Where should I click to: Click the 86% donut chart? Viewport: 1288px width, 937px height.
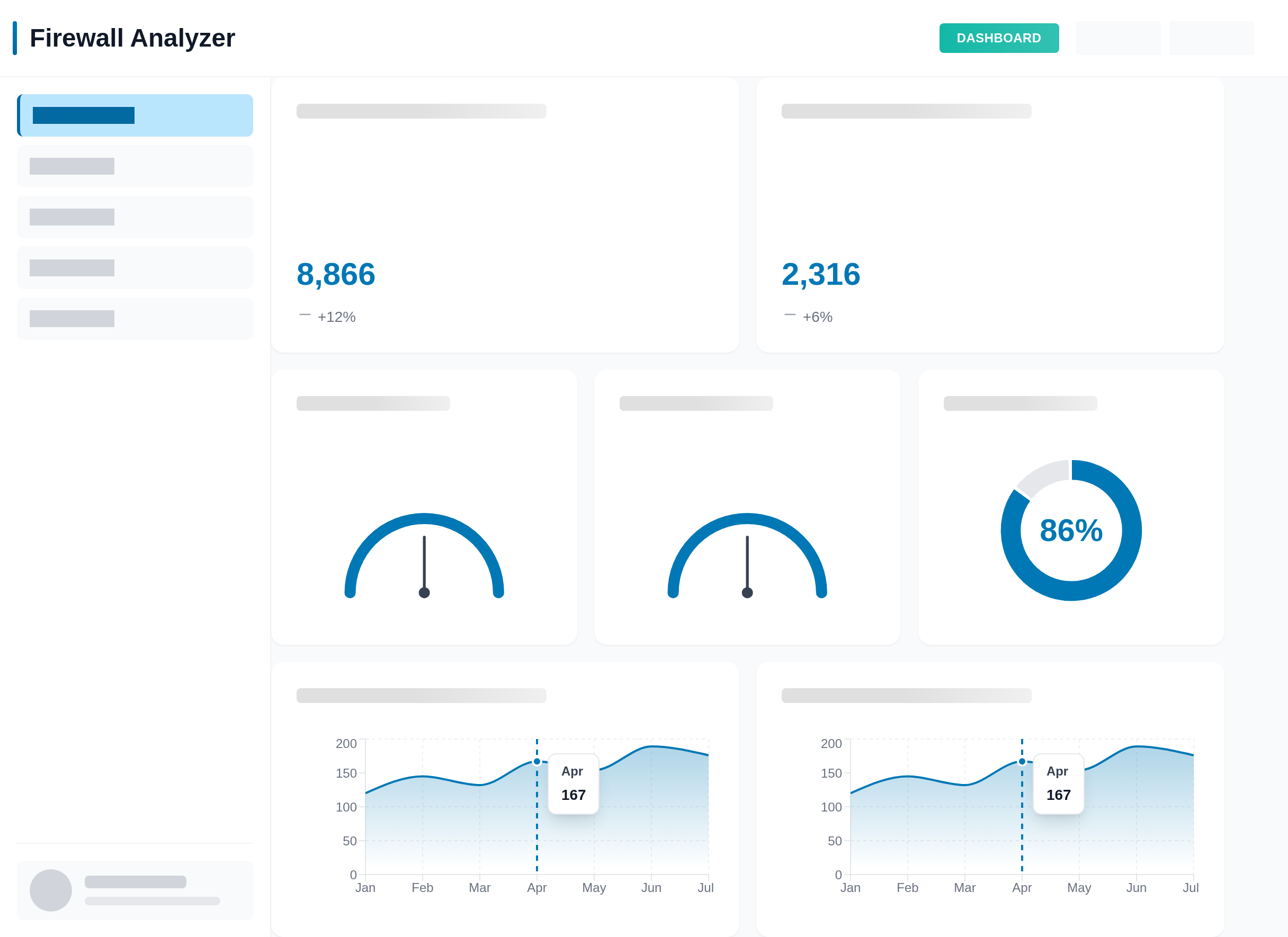click(1070, 530)
